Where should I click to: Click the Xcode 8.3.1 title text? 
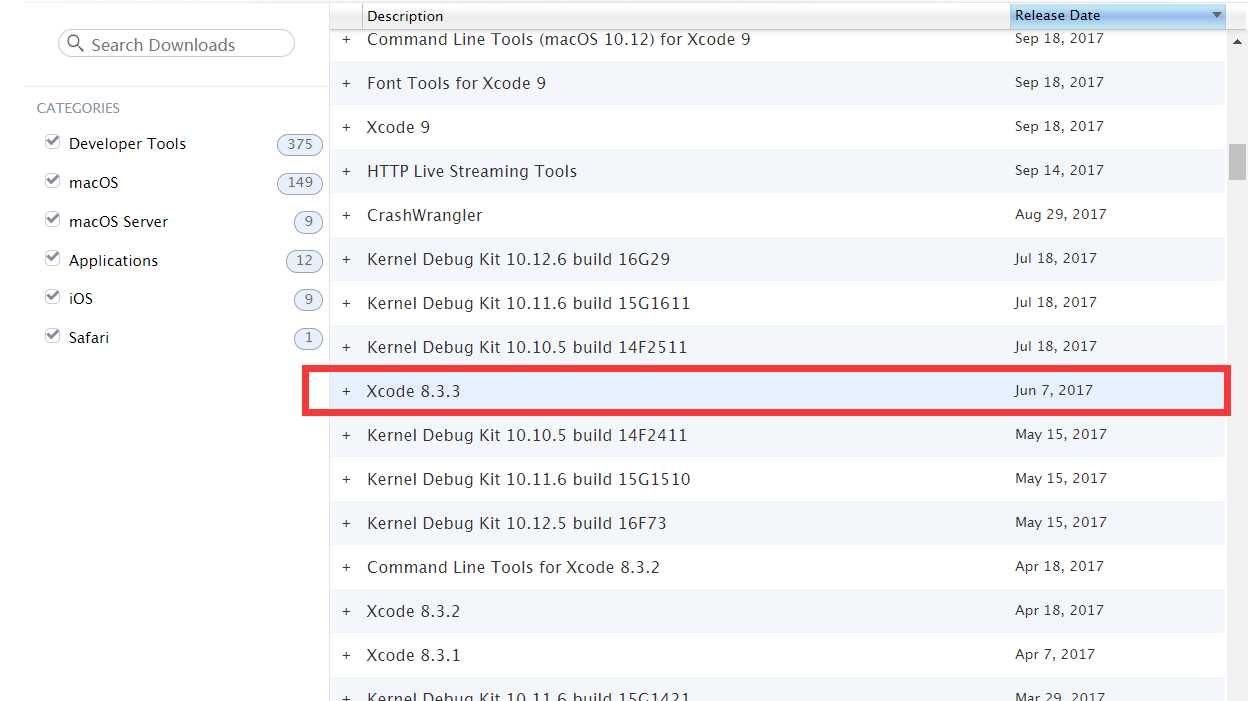tap(413, 655)
